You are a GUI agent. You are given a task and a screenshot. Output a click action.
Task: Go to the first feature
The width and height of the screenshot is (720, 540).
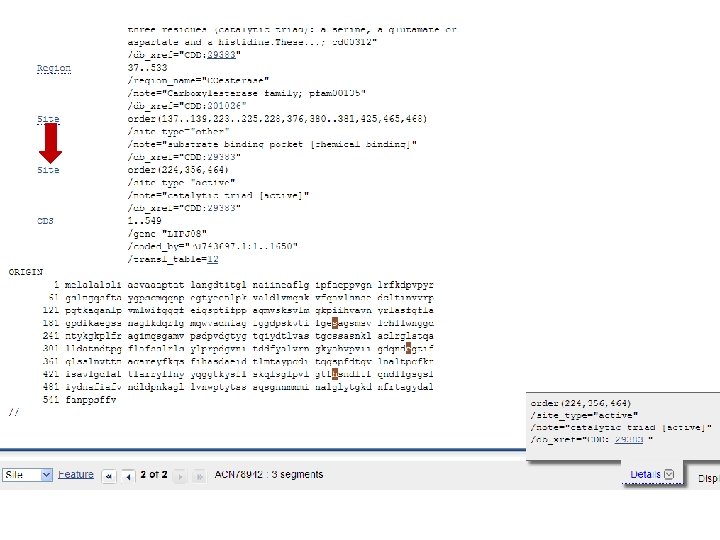(x=109, y=476)
